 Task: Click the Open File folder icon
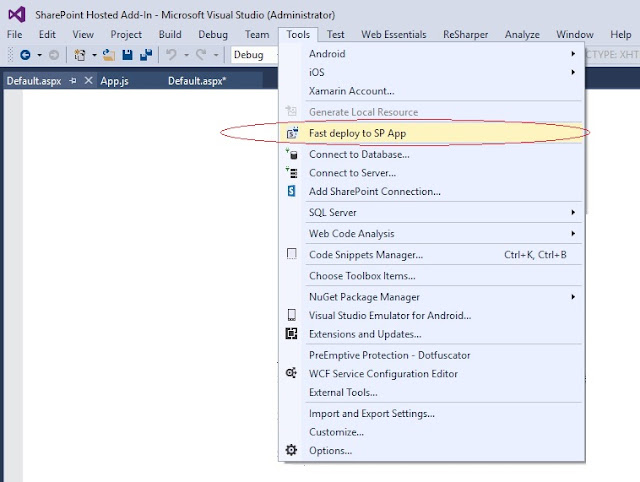pos(111,55)
